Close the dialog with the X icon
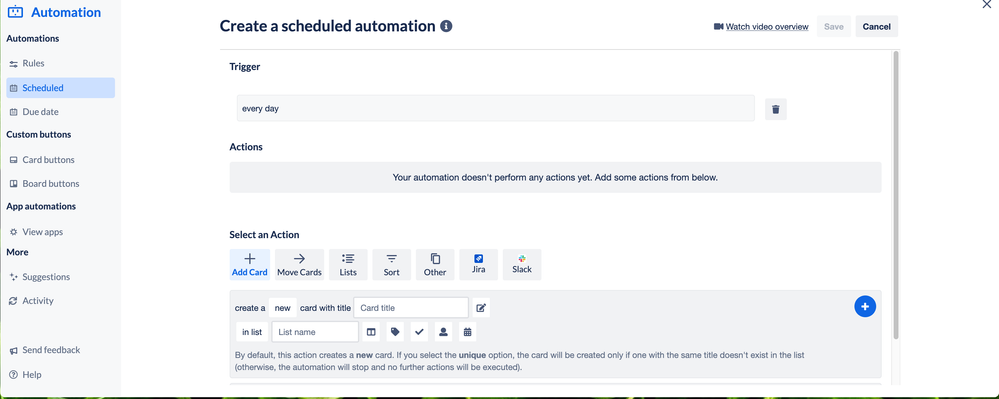This screenshot has height=399, width=999. coord(988,3)
